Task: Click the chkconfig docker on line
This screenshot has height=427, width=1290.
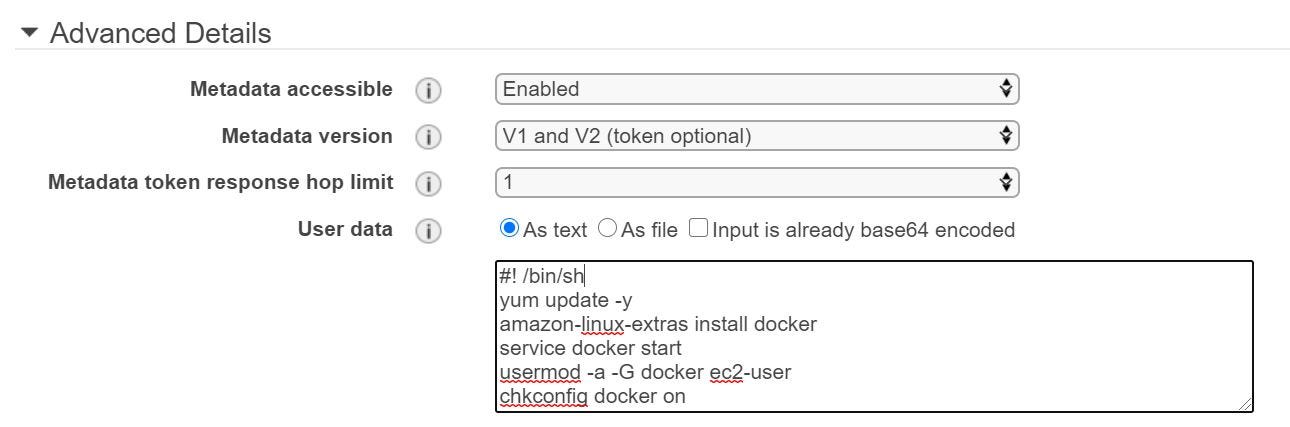Action: pos(592,396)
